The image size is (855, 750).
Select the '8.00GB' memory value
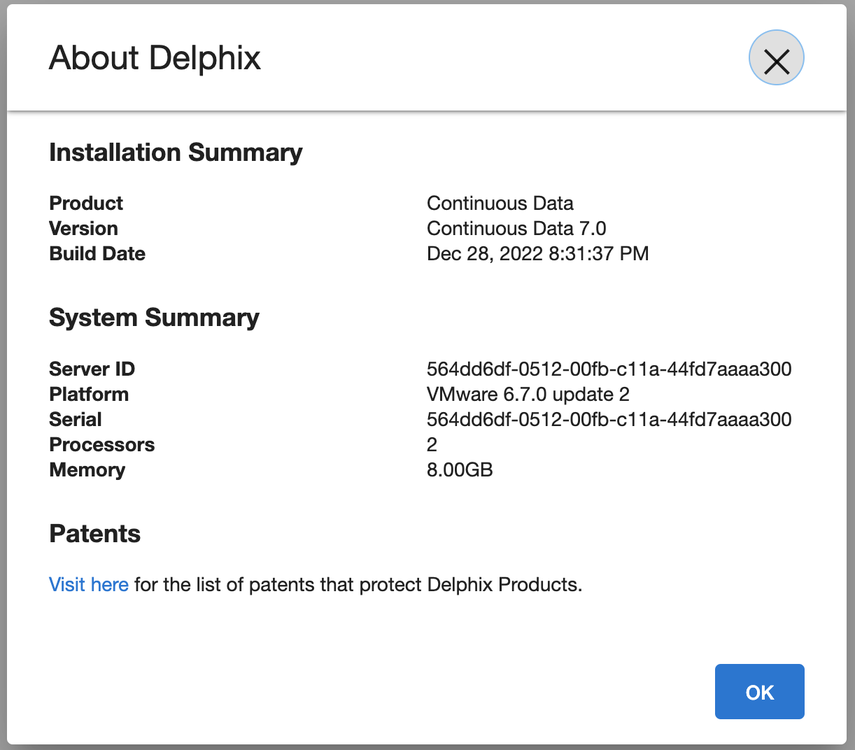(460, 469)
